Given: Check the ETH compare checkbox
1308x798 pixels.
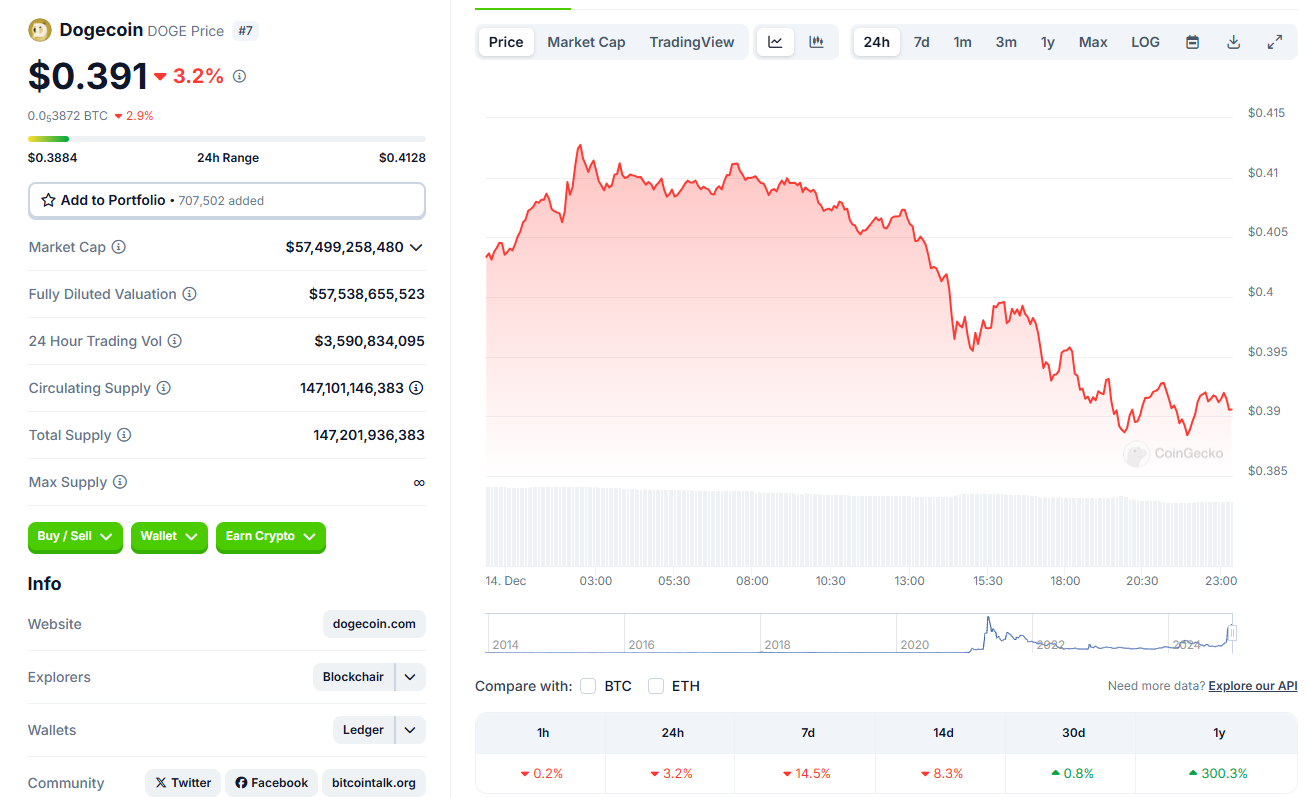Looking at the screenshot, I should click(656, 686).
